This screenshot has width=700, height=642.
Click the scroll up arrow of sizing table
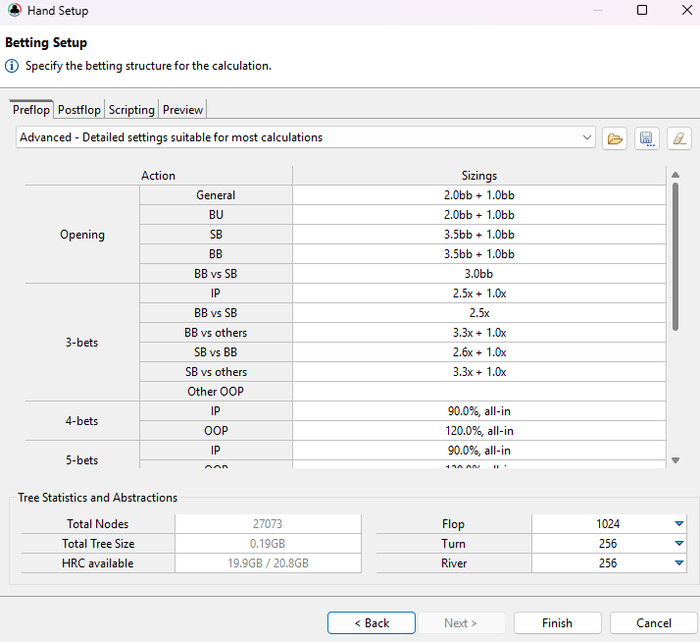click(675, 175)
